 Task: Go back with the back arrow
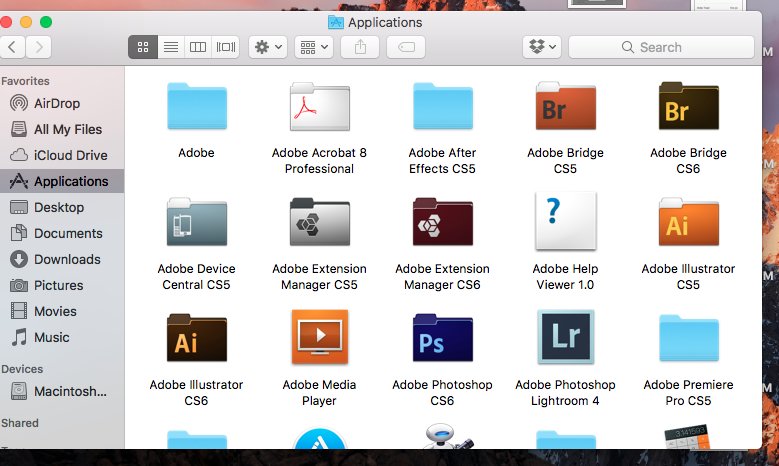(x=12, y=47)
